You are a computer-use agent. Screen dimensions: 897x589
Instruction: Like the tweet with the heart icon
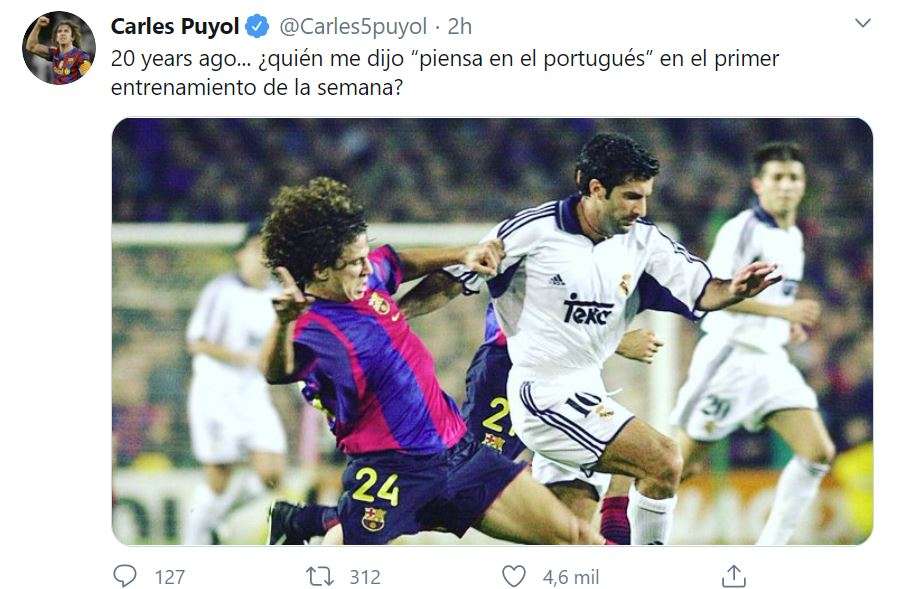(x=513, y=576)
